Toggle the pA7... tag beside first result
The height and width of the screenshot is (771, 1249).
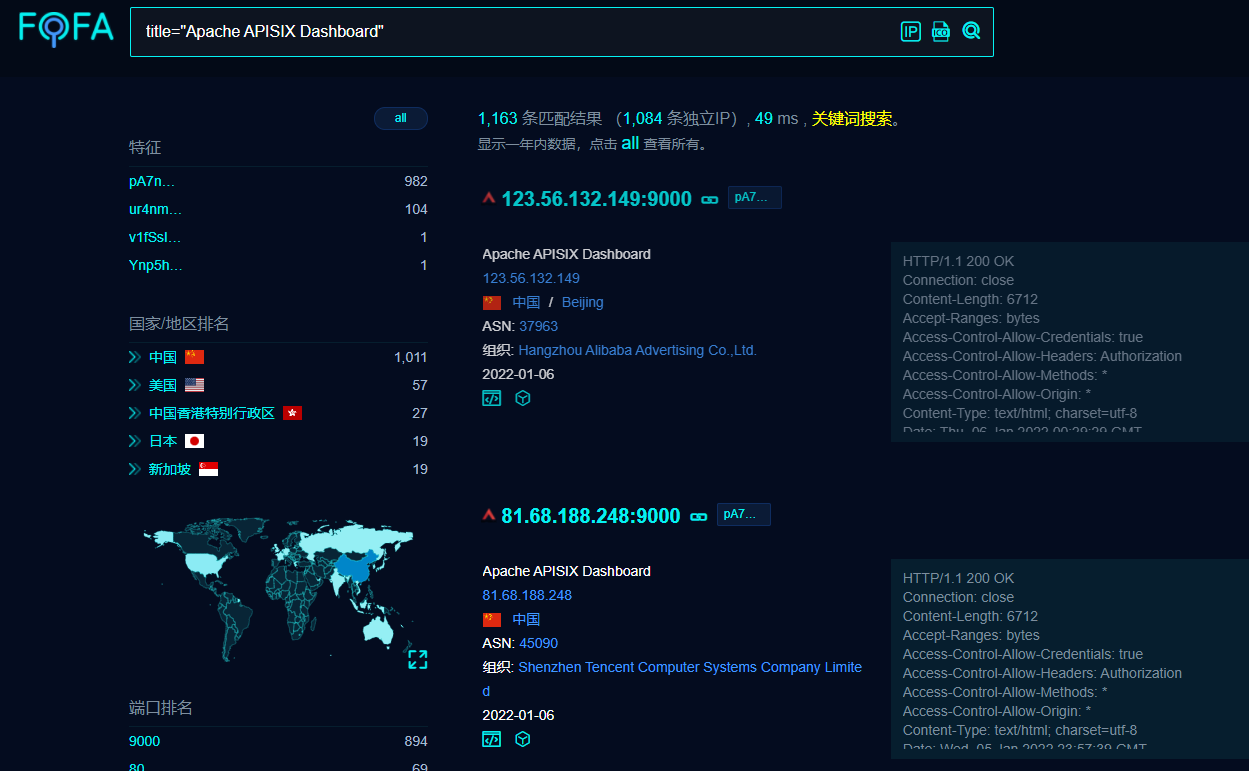[x=754, y=197]
